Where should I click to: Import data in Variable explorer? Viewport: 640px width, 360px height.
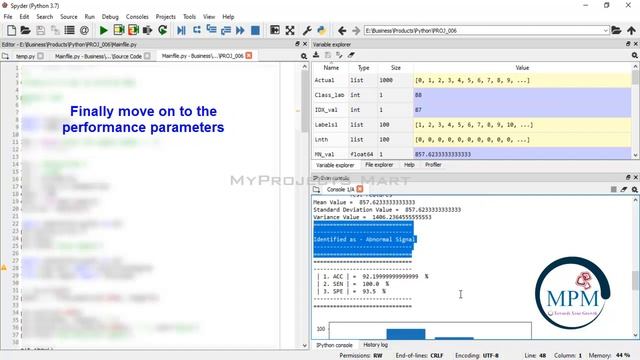316,55
